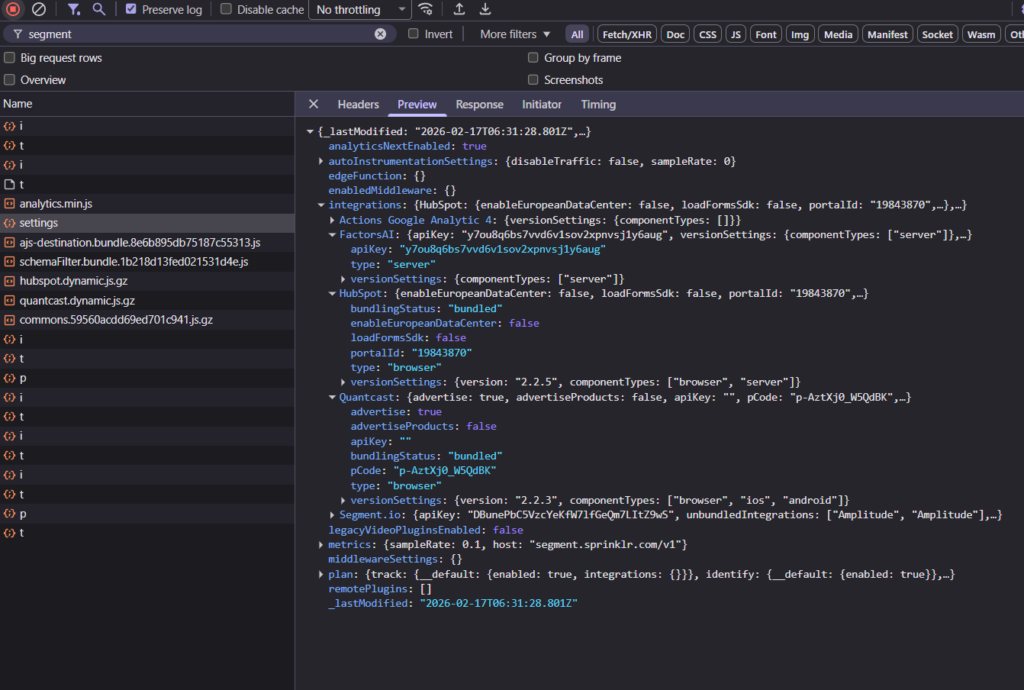This screenshot has width=1024, height=690.
Task: Clear the segment filter text
Action: pyautogui.click(x=380, y=34)
